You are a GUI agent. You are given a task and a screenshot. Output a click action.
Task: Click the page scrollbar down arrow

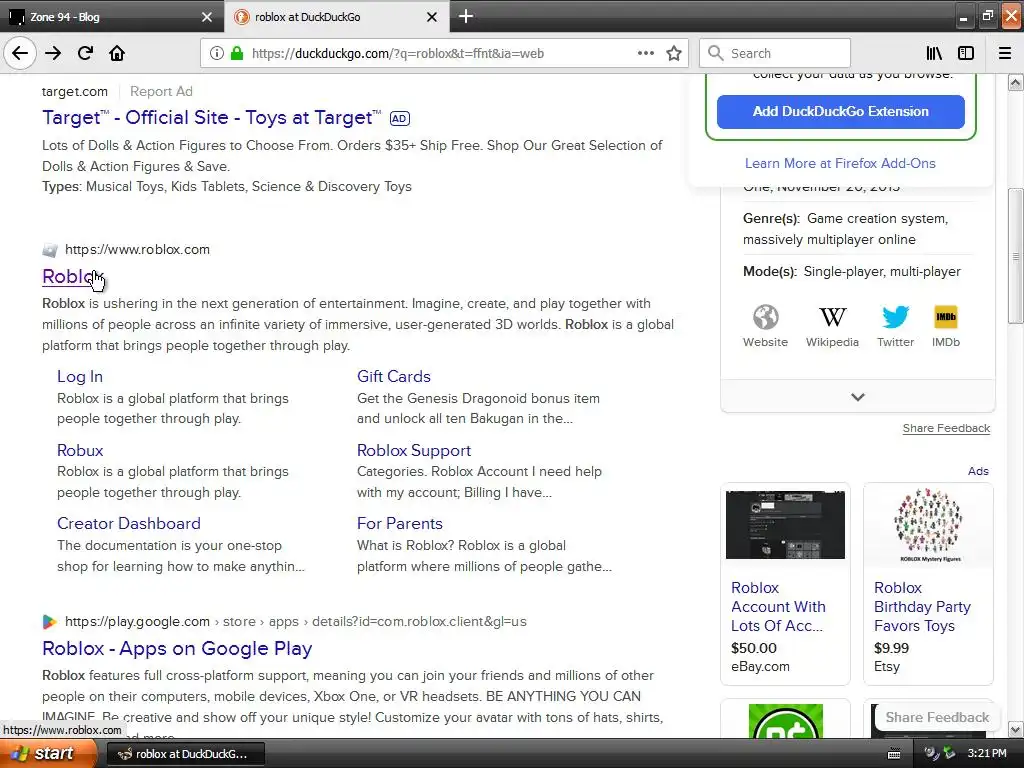pyautogui.click(x=1015, y=729)
